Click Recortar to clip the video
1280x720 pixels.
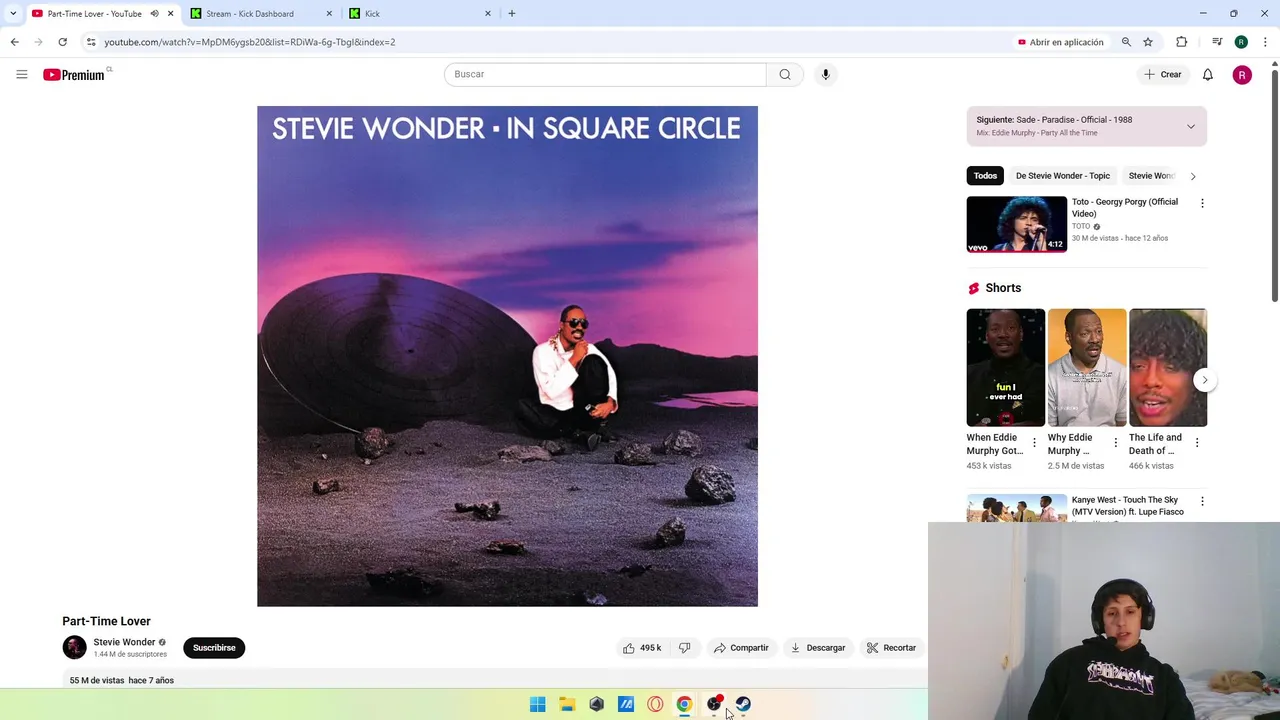891,648
